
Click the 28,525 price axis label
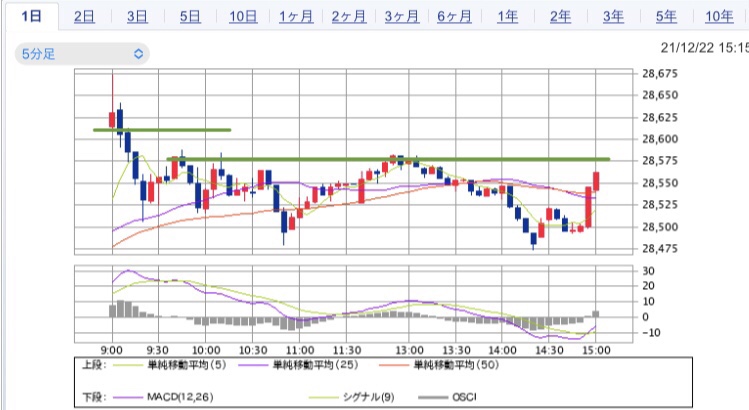(660, 205)
